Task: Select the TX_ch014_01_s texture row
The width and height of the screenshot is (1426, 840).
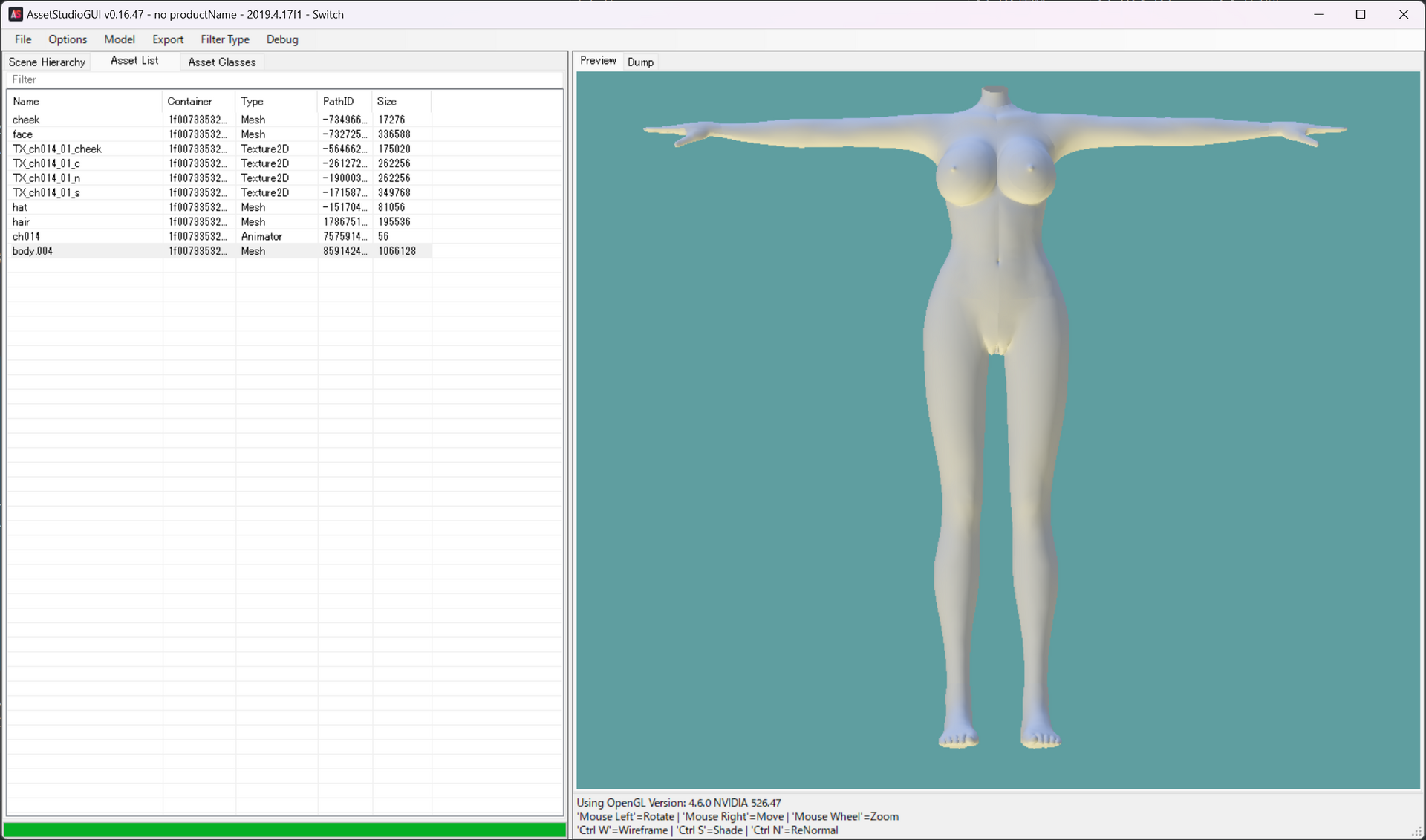Action: (220, 193)
